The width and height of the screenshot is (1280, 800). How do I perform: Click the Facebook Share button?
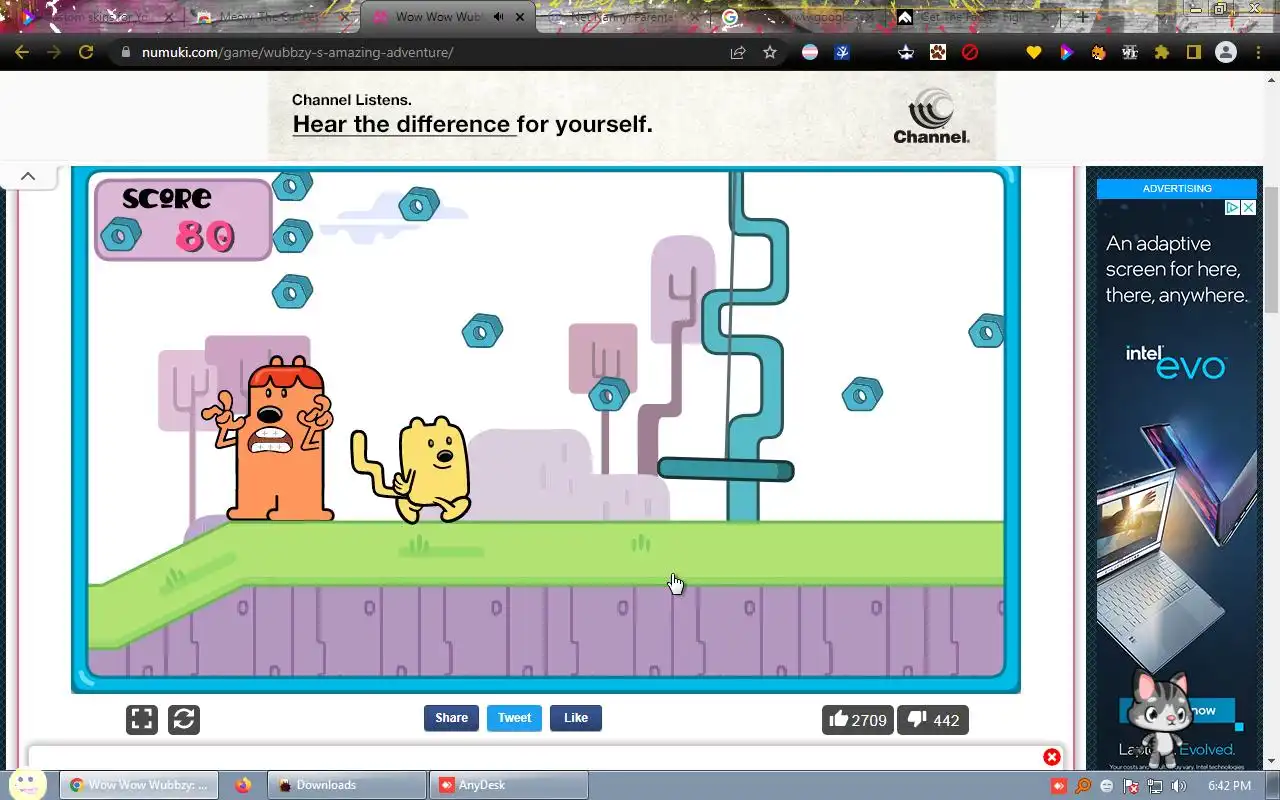pyautogui.click(x=451, y=718)
